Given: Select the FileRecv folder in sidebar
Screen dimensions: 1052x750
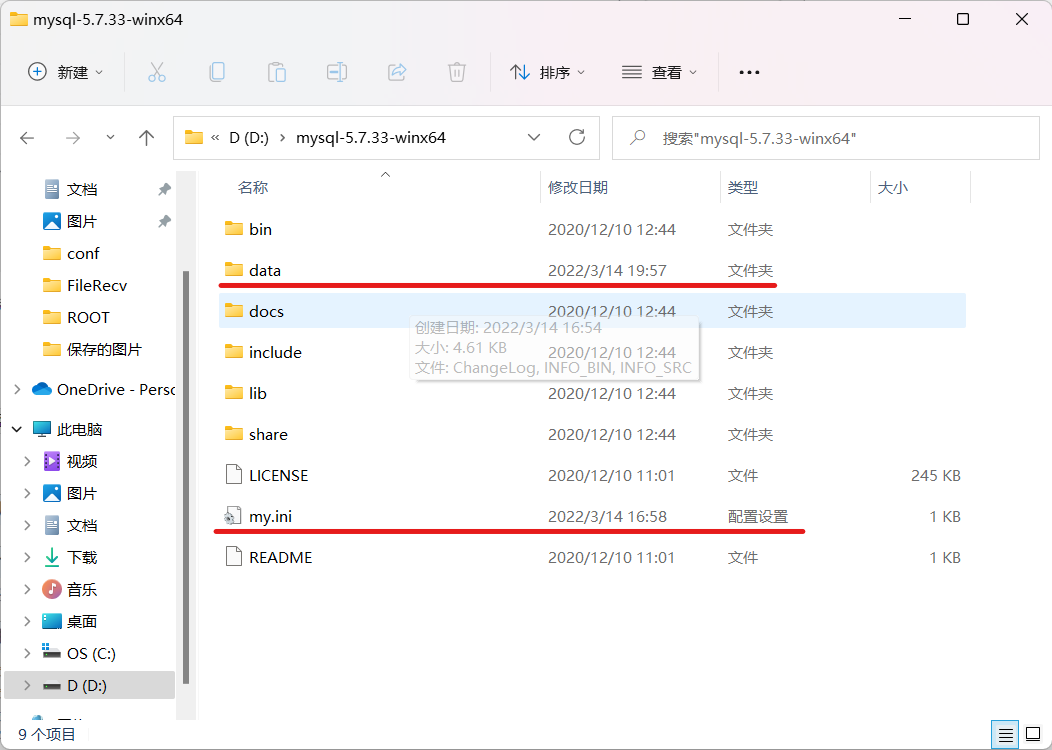Looking at the screenshot, I should coord(85,286).
